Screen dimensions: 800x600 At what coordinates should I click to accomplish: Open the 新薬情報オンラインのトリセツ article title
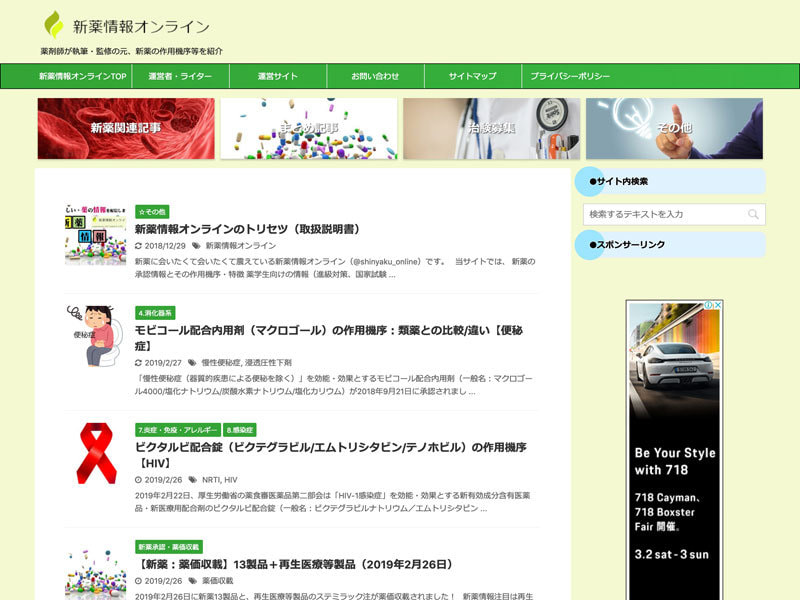(x=247, y=229)
